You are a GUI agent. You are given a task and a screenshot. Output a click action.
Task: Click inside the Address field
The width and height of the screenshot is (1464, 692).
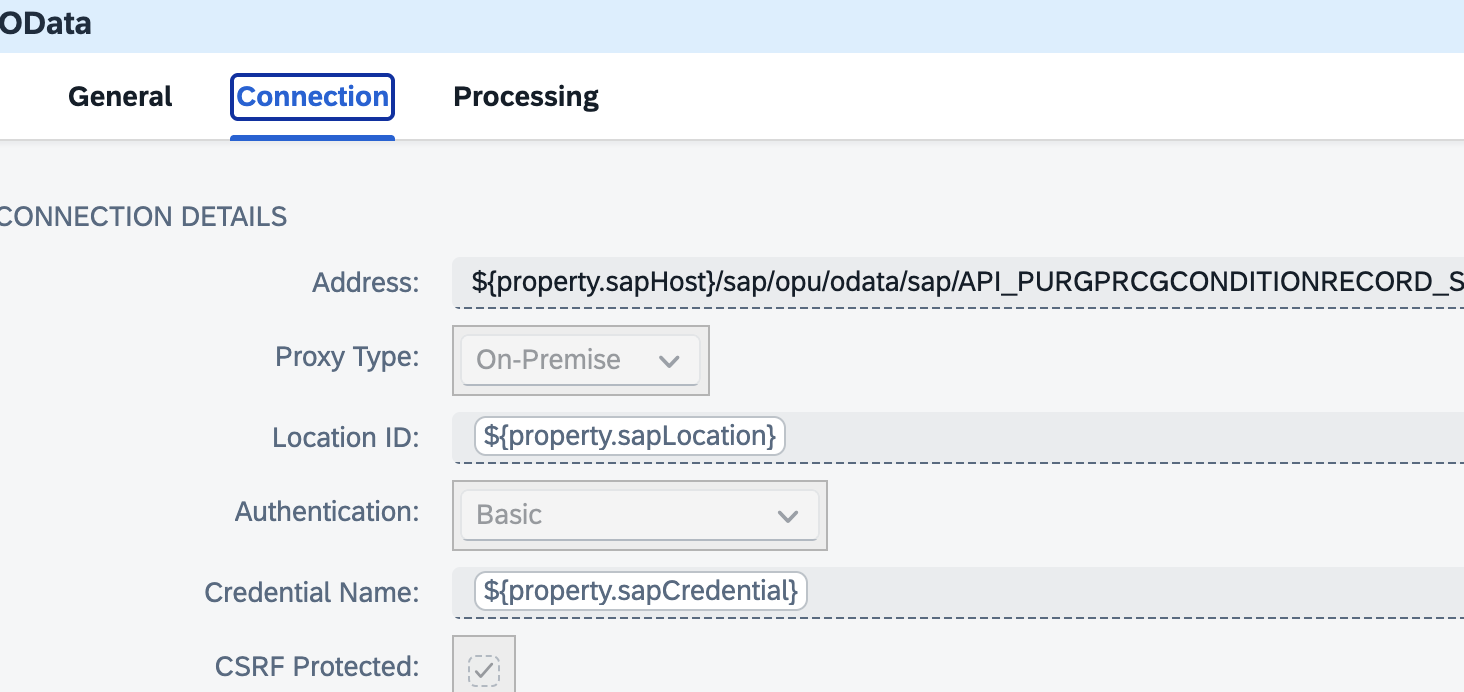coord(900,283)
